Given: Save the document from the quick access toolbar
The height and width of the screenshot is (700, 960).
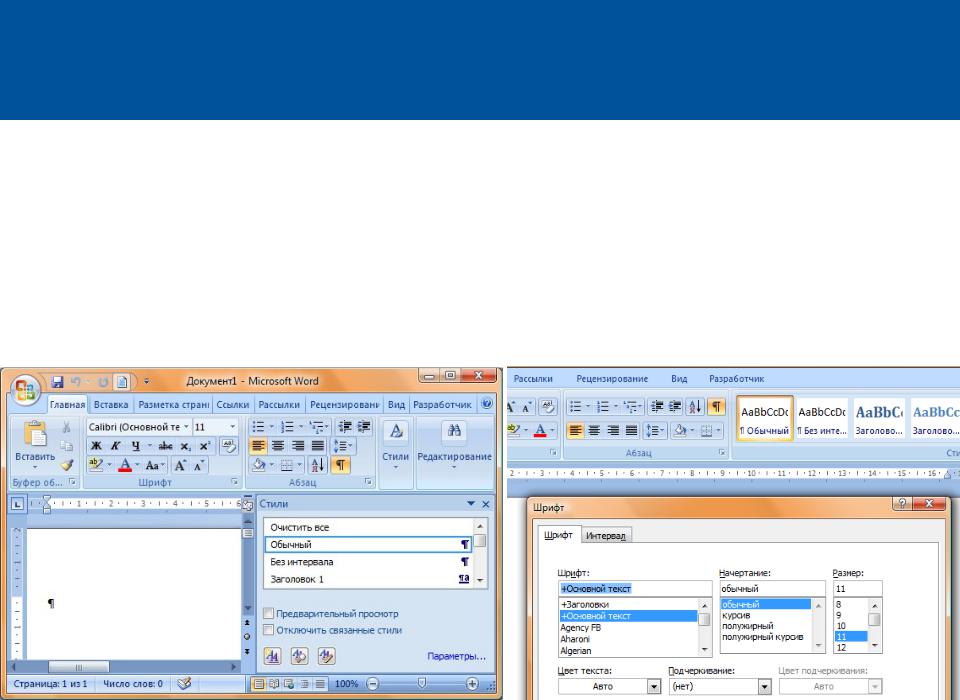Looking at the screenshot, I should click(x=57, y=382).
